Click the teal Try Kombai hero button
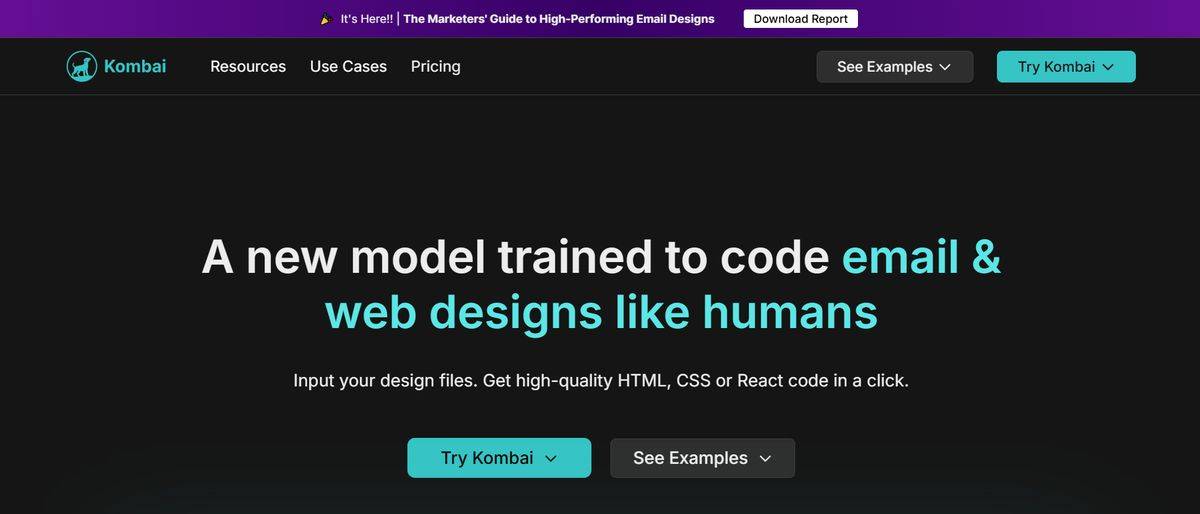This screenshot has width=1200, height=514. coord(499,458)
